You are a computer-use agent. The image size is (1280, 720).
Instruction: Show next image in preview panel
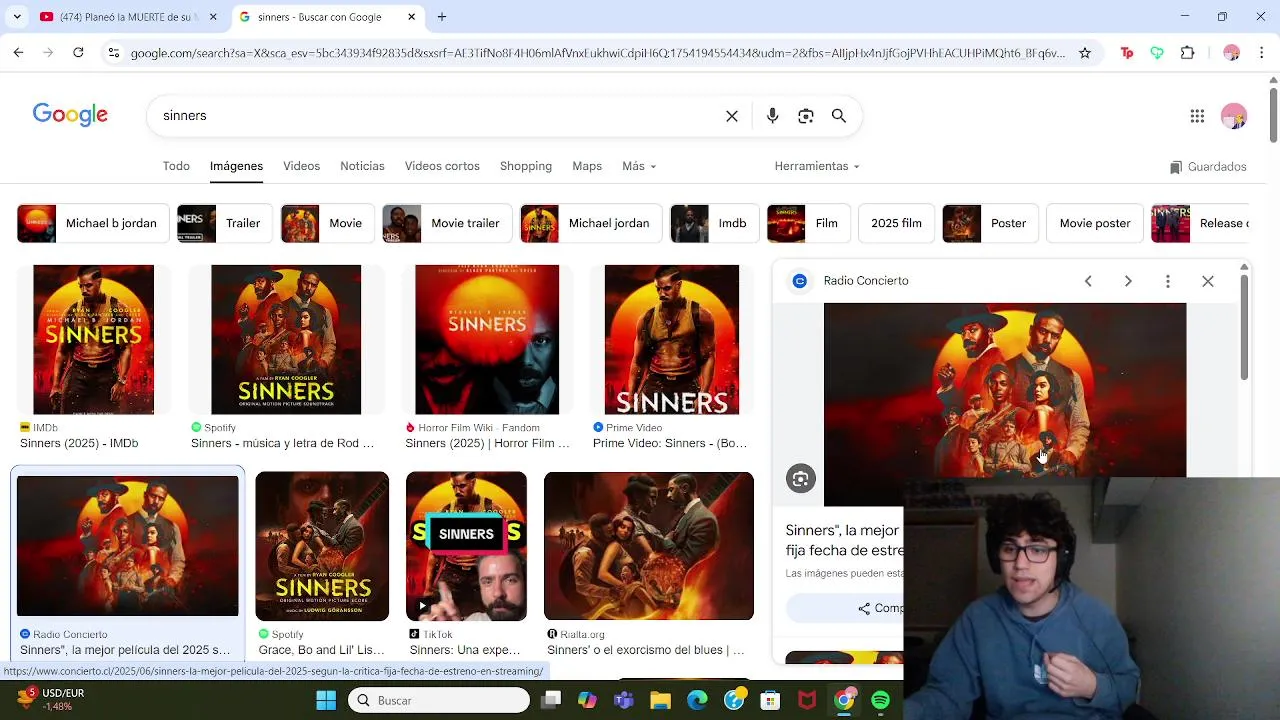click(1128, 281)
